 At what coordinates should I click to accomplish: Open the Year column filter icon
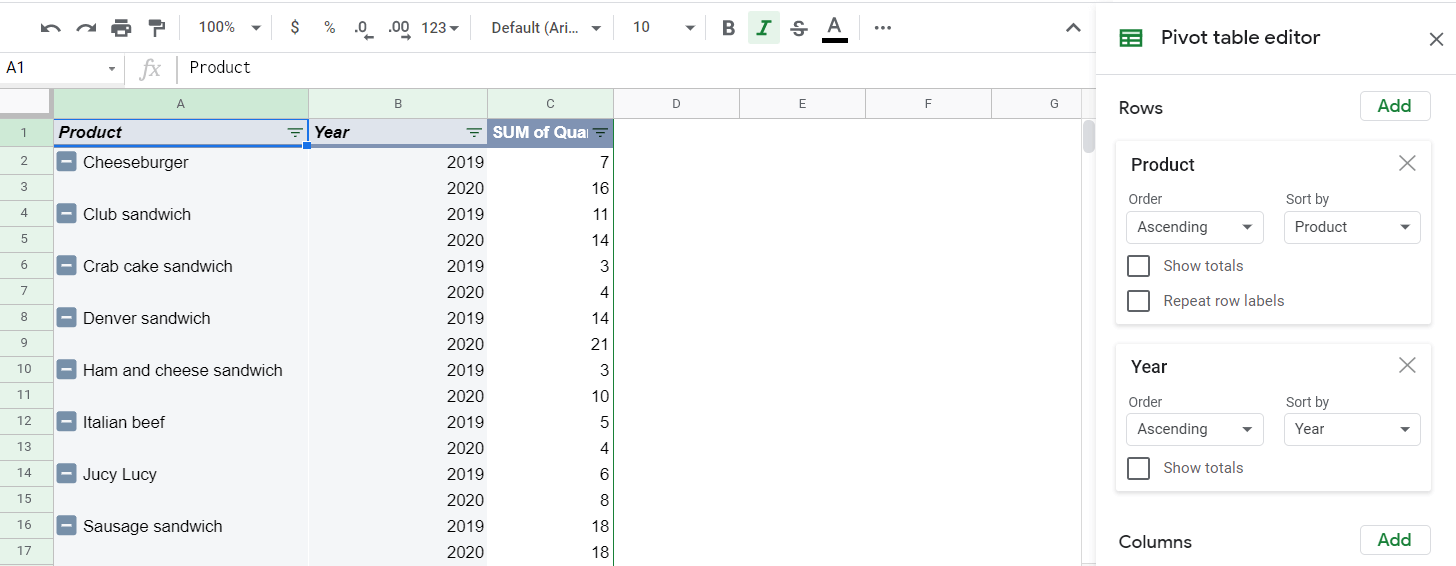click(474, 133)
